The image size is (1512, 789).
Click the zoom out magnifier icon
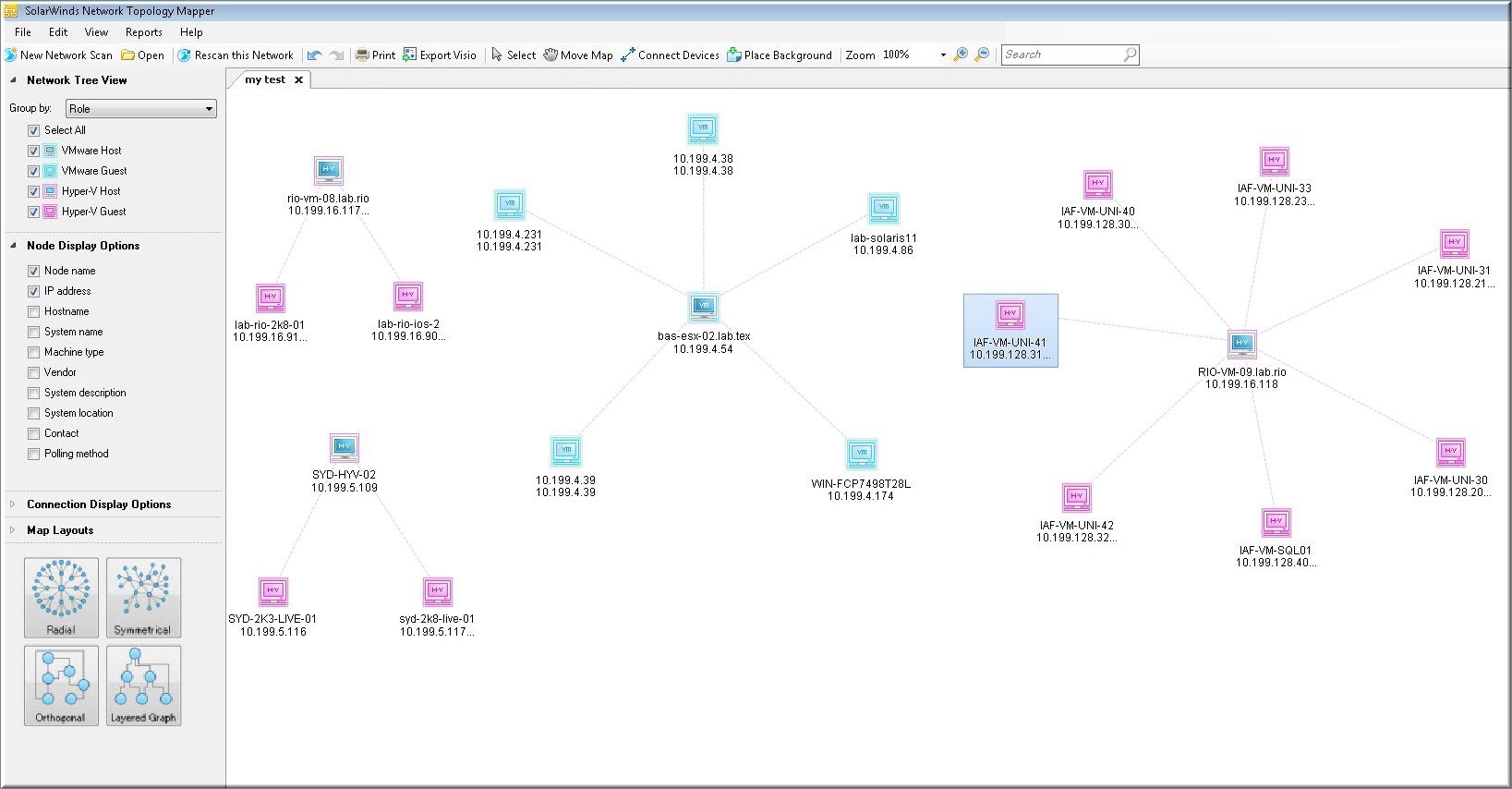coord(983,55)
